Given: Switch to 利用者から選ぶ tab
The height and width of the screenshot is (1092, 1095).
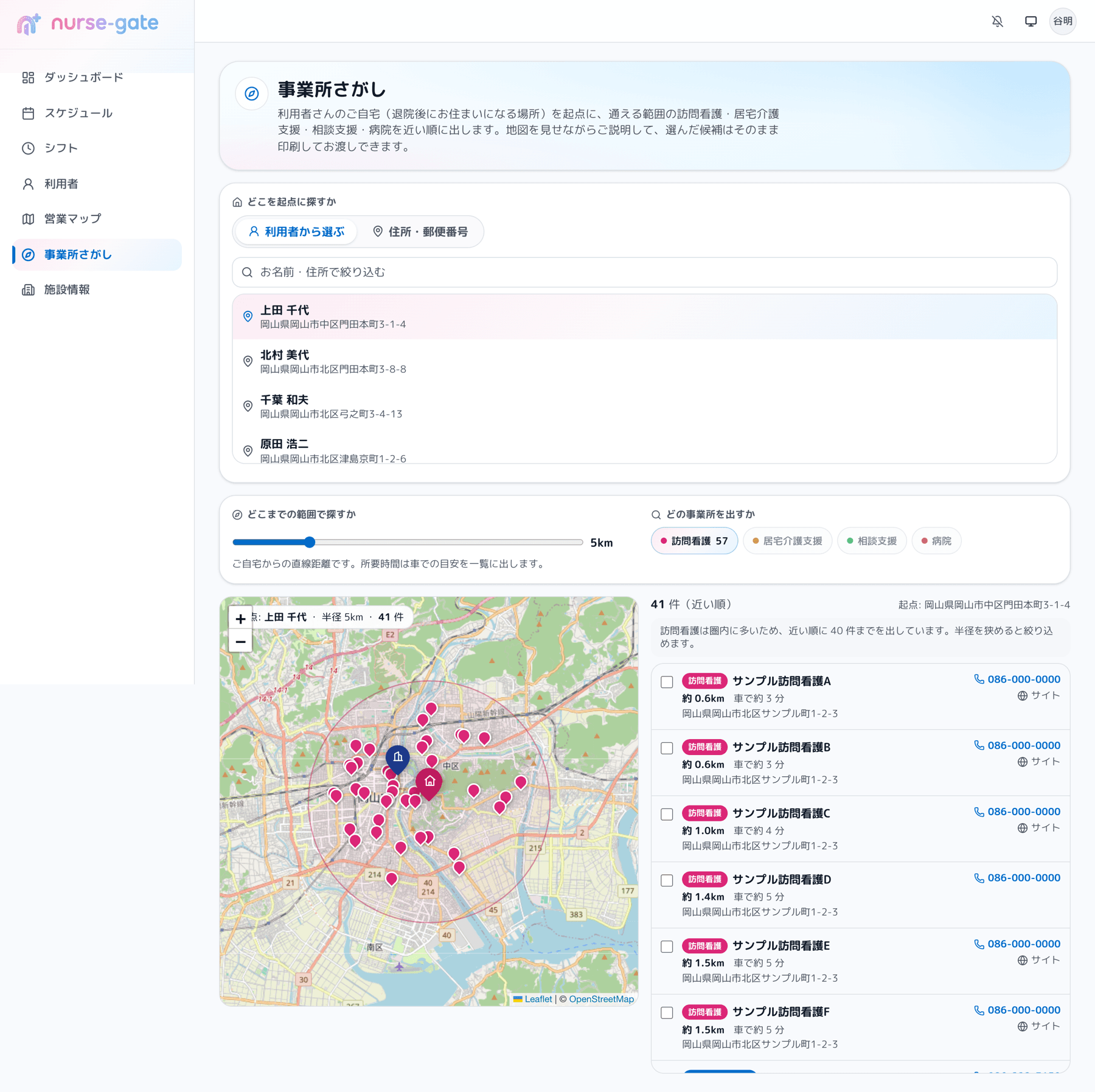Looking at the screenshot, I should click(x=296, y=232).
